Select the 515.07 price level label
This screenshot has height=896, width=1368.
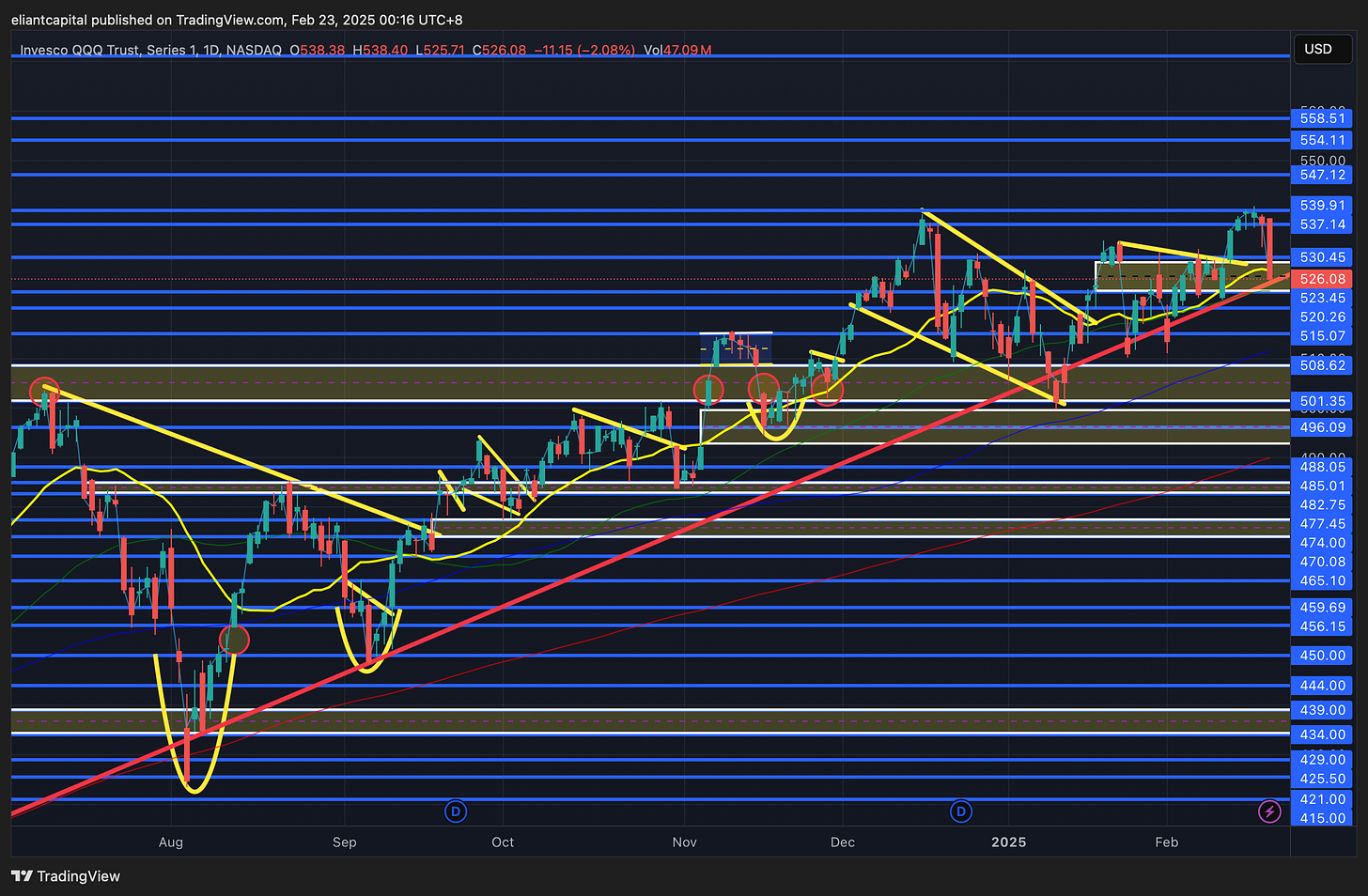(1322, 335)
